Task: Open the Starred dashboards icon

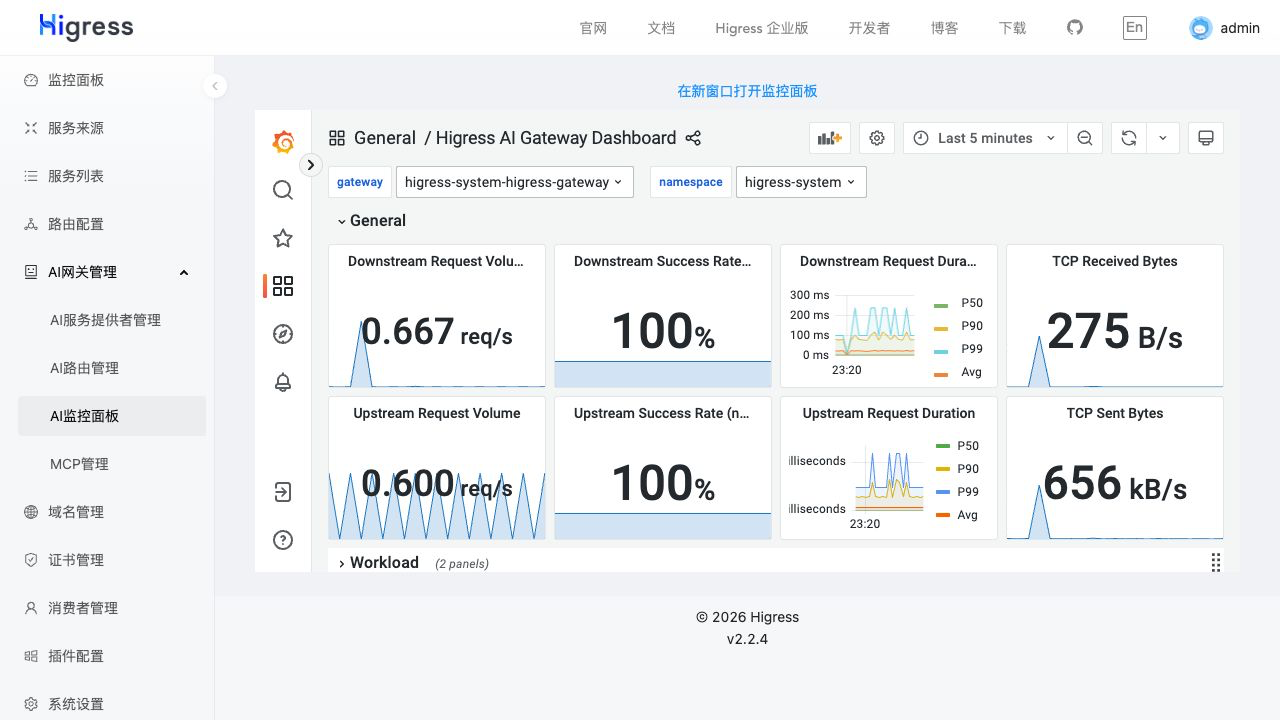Action: (283, 238)
